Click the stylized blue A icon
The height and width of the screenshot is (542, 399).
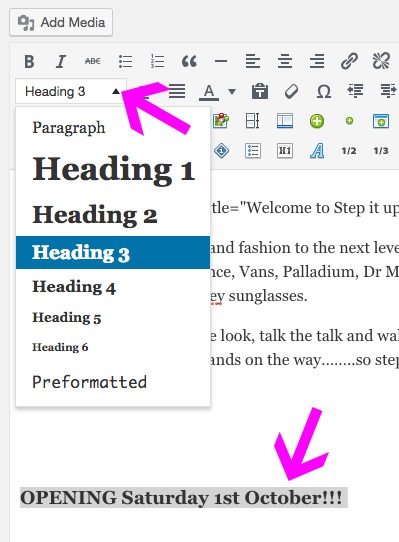pos(317,151)
